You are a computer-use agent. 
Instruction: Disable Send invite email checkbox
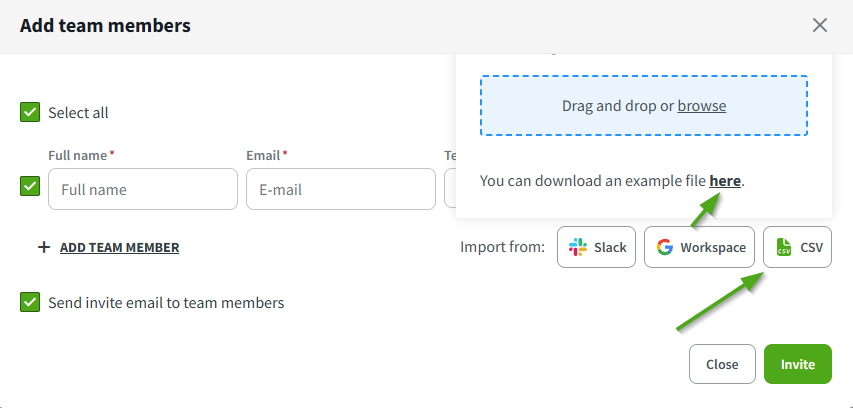coord(30,302)
